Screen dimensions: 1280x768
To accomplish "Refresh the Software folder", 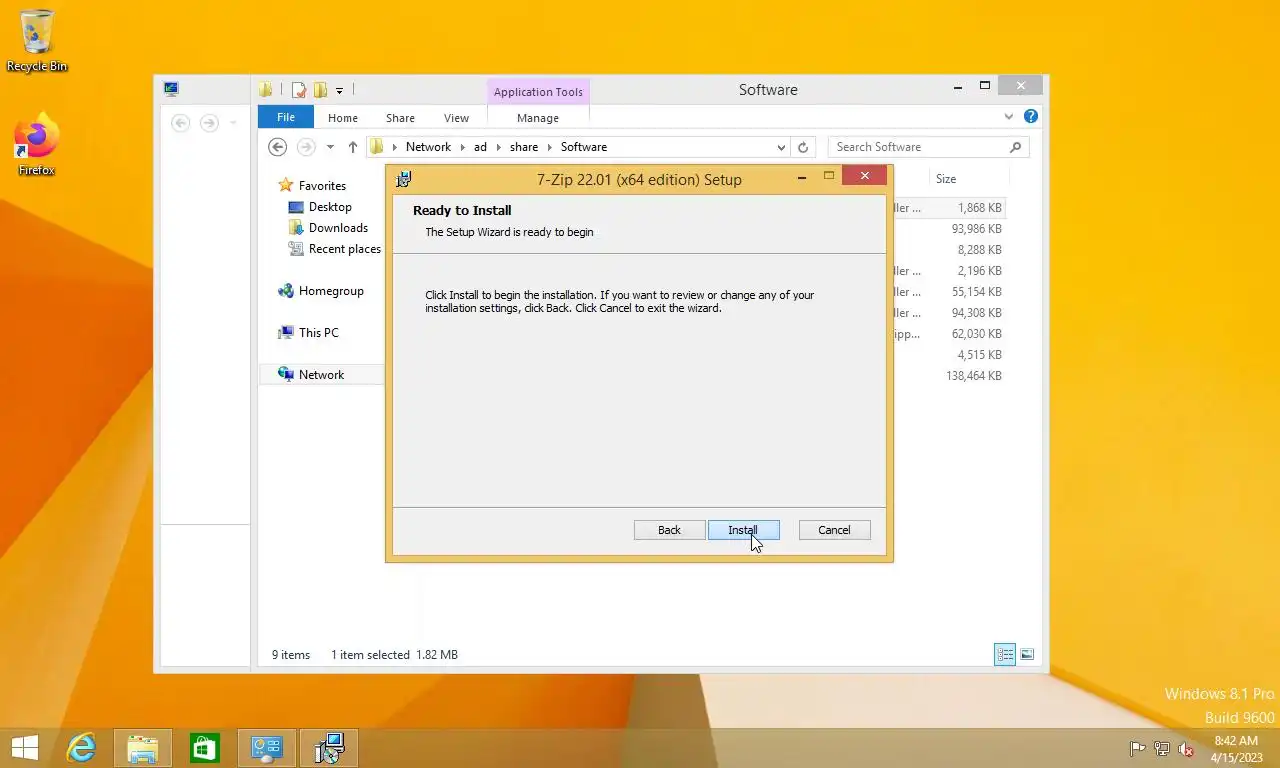I will pos(802,147).
